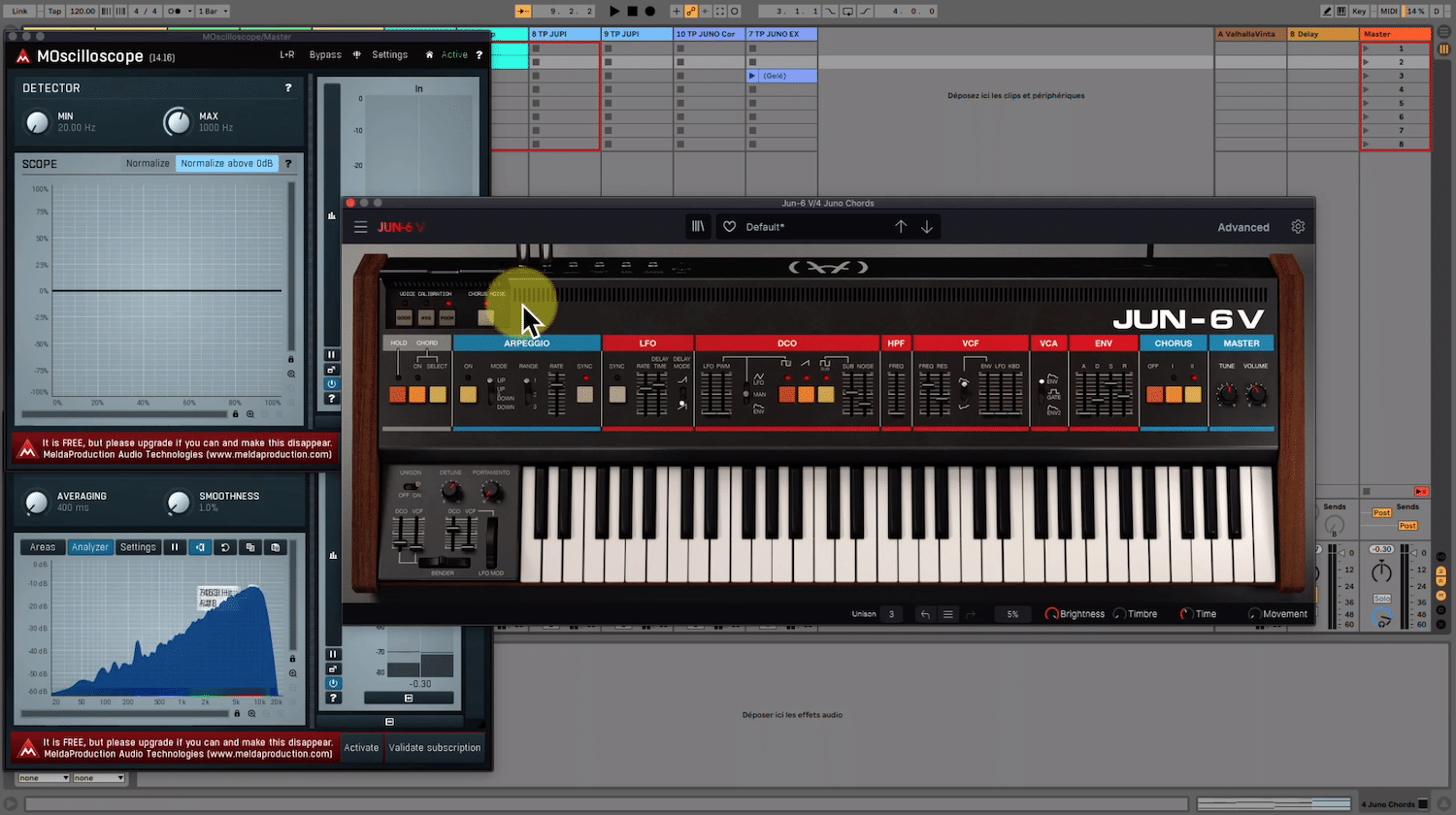Click the analyzer reset icon
This screenshot has width=1456, height=815.
coord(225,547)
